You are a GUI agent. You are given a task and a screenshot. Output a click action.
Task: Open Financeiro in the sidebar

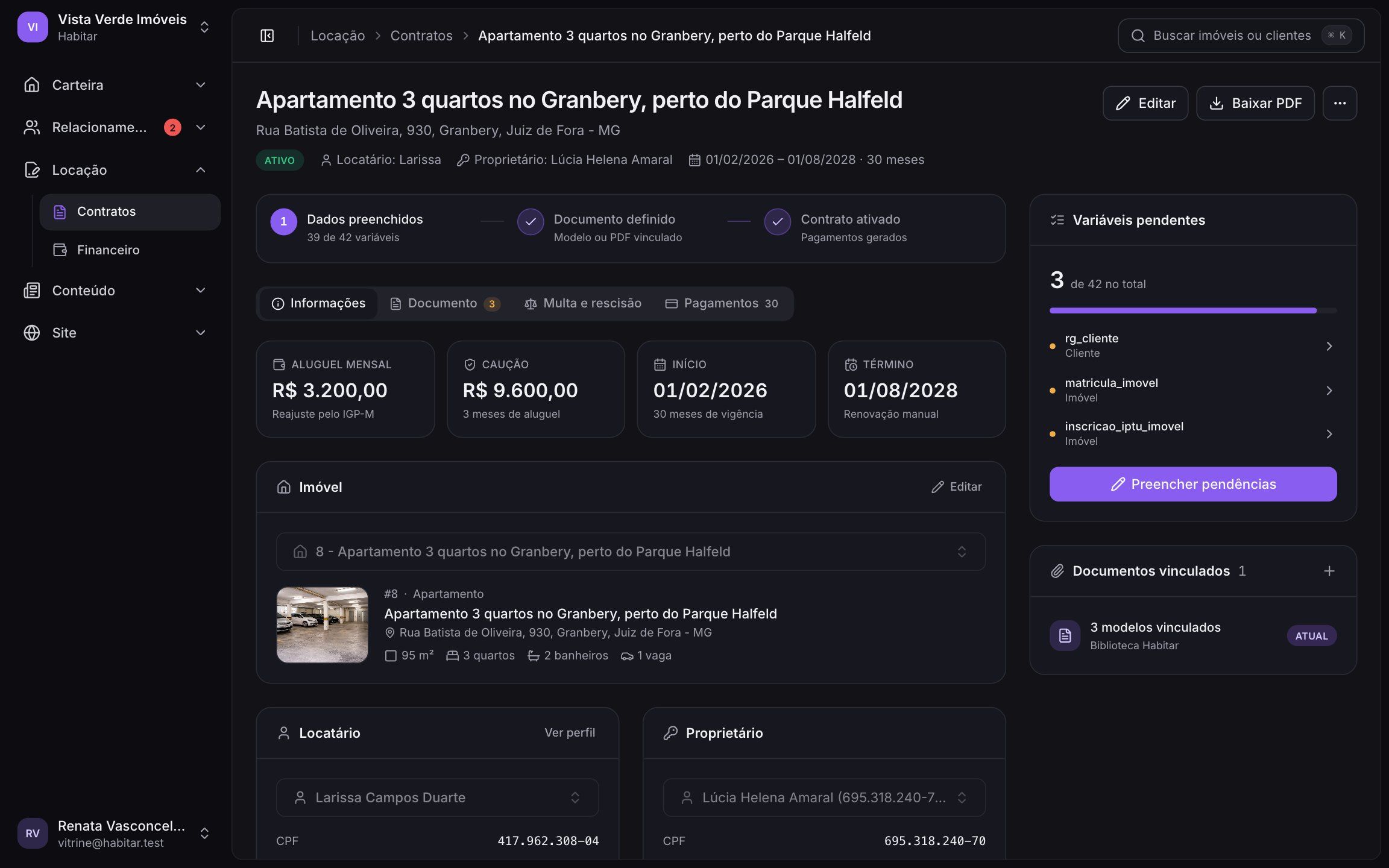coord(130,250)
